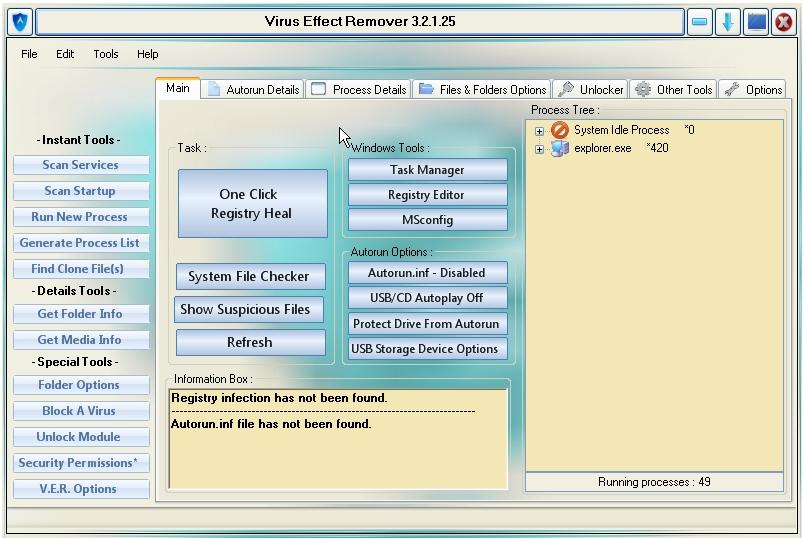
Task: Expand the explorer.exe tree node
Action: (539, 149)
